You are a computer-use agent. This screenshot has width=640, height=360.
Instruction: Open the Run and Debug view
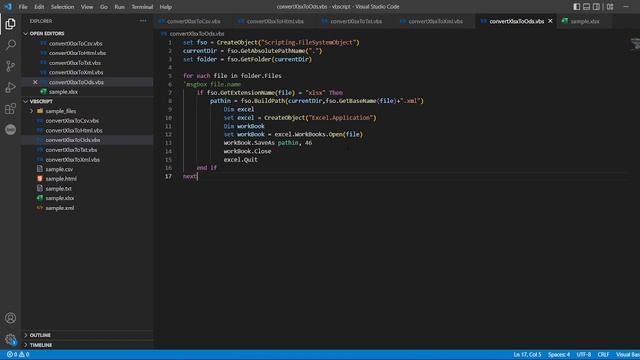[11, 87]
